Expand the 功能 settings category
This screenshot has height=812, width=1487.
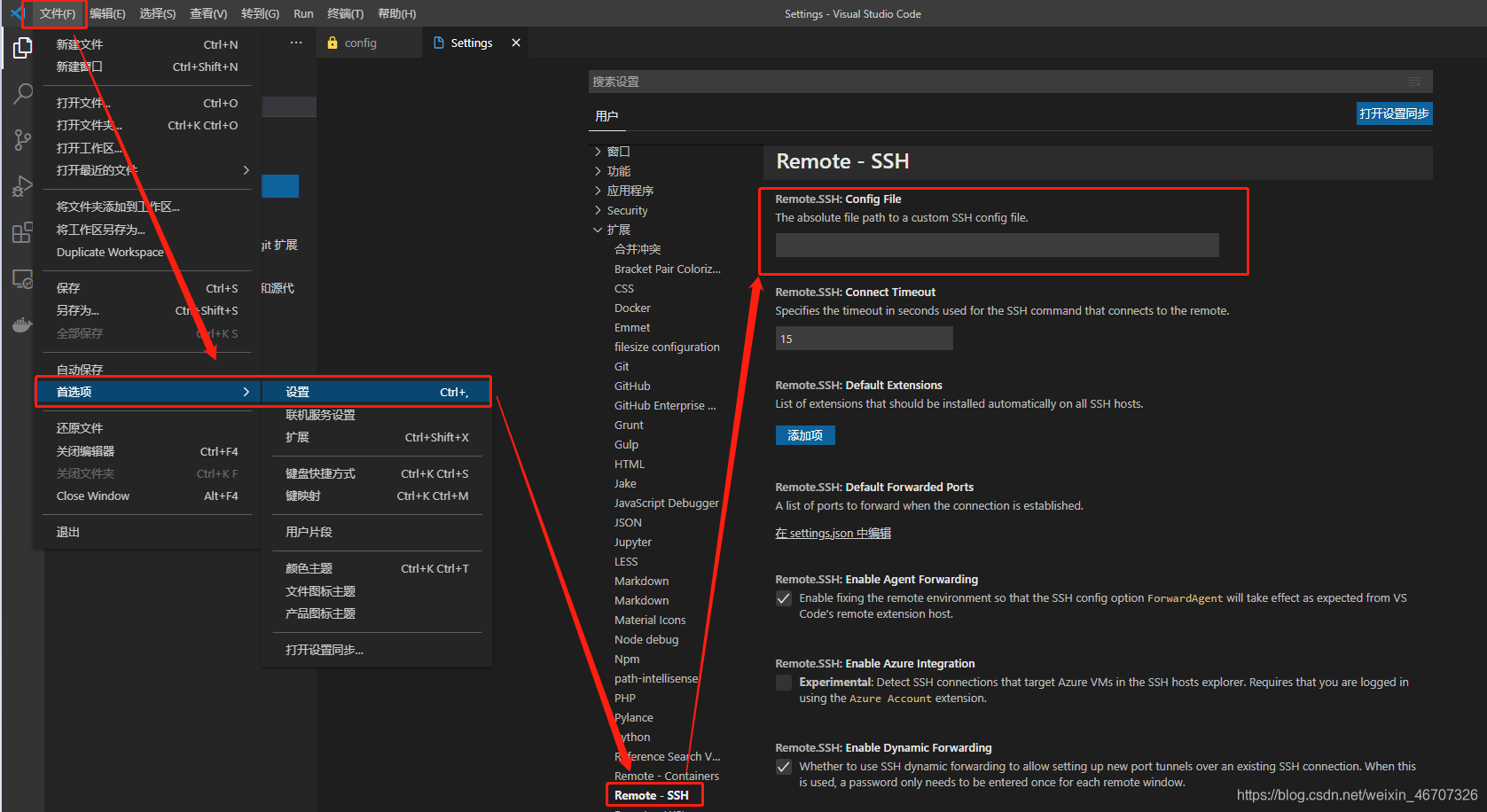[598, 171]
